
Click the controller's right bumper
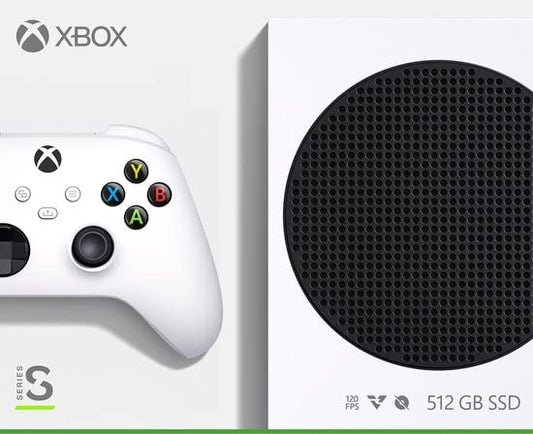pos(136,136)
